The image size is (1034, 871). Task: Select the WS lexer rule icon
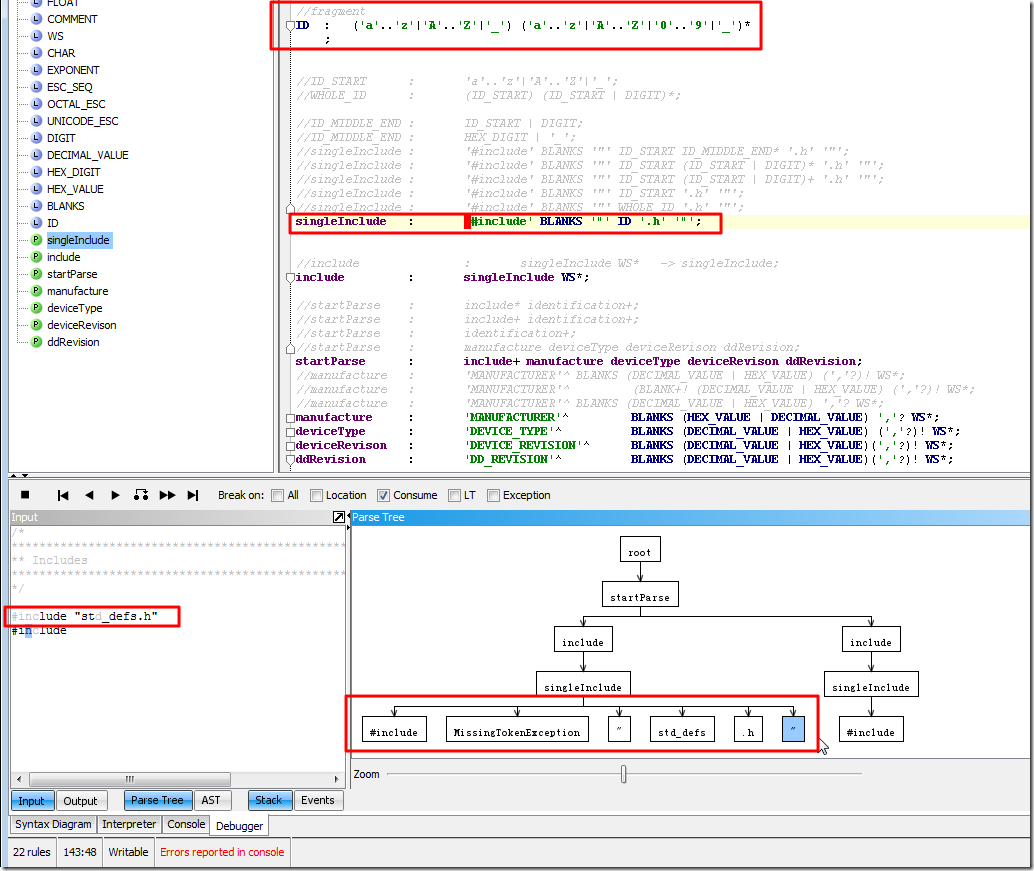coord(37,36)
